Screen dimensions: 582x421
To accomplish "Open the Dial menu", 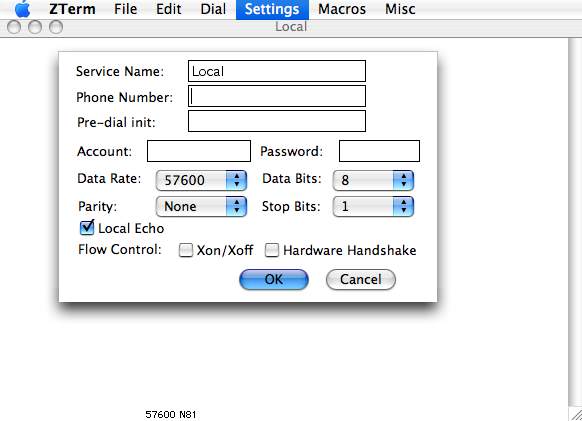I will [x=213, y=9].
